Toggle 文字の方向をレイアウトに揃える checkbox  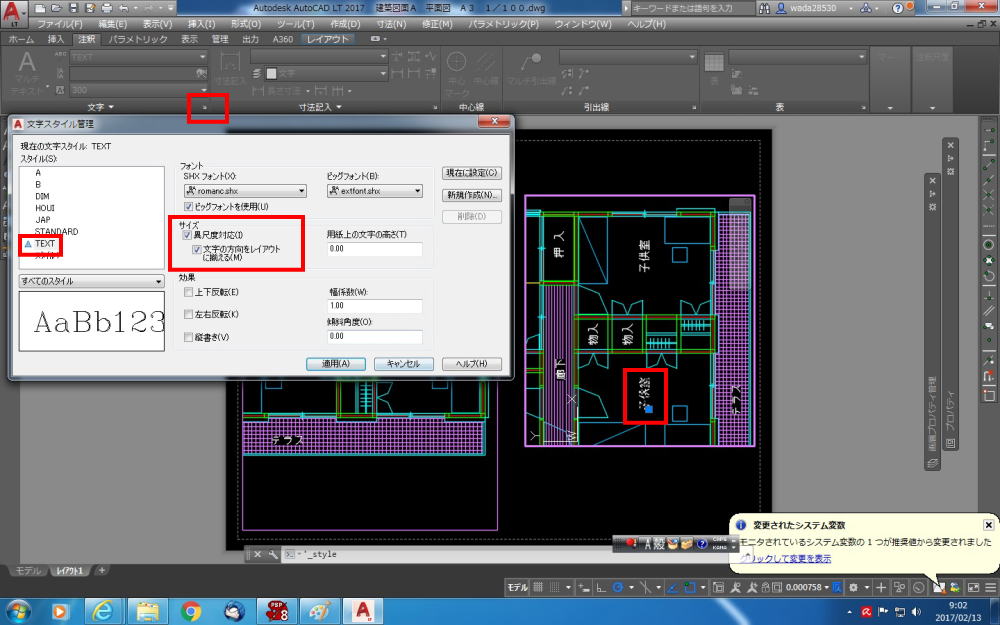(197, 249)
